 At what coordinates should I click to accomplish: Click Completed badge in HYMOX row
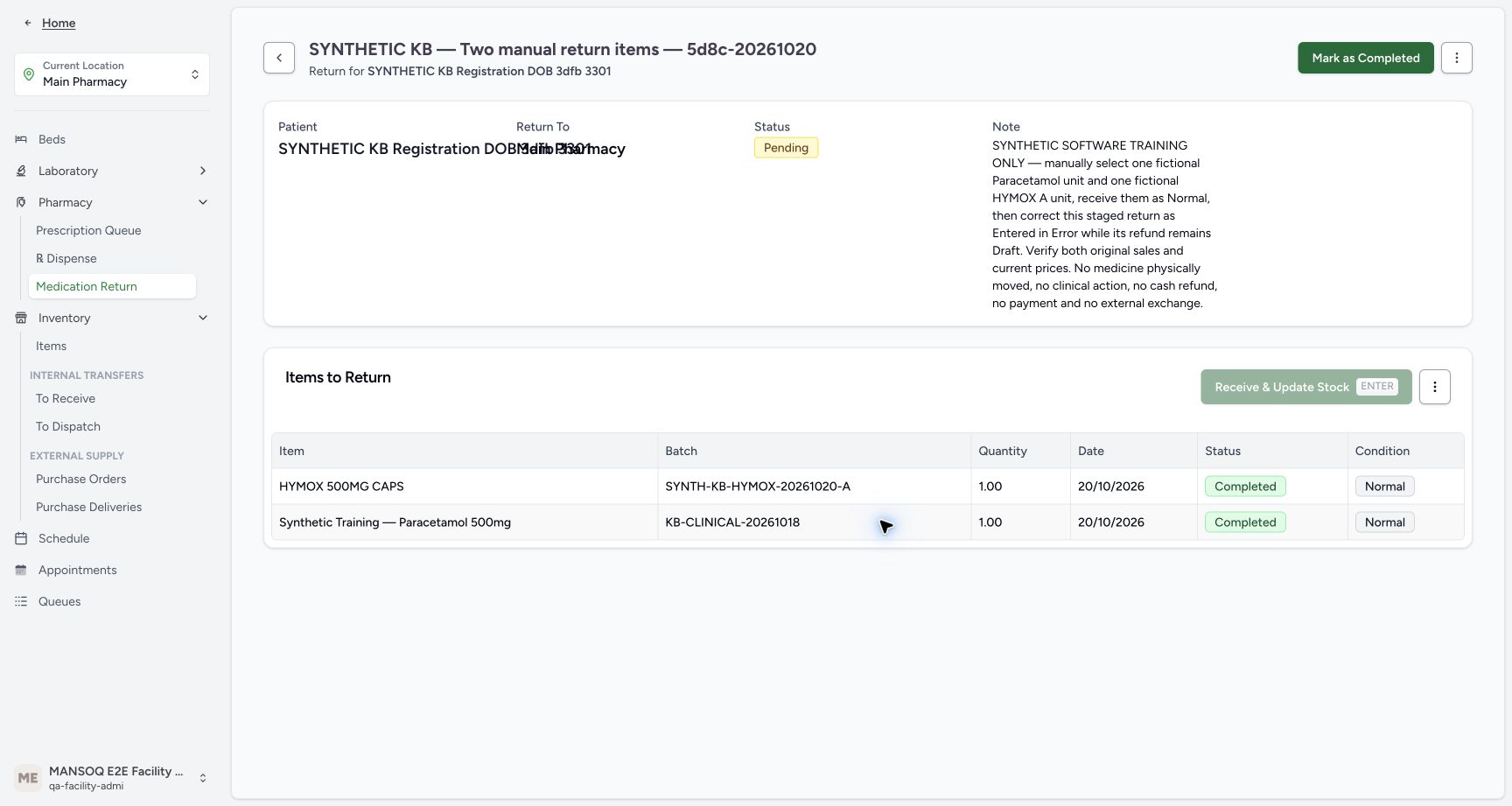point(1245,487)
